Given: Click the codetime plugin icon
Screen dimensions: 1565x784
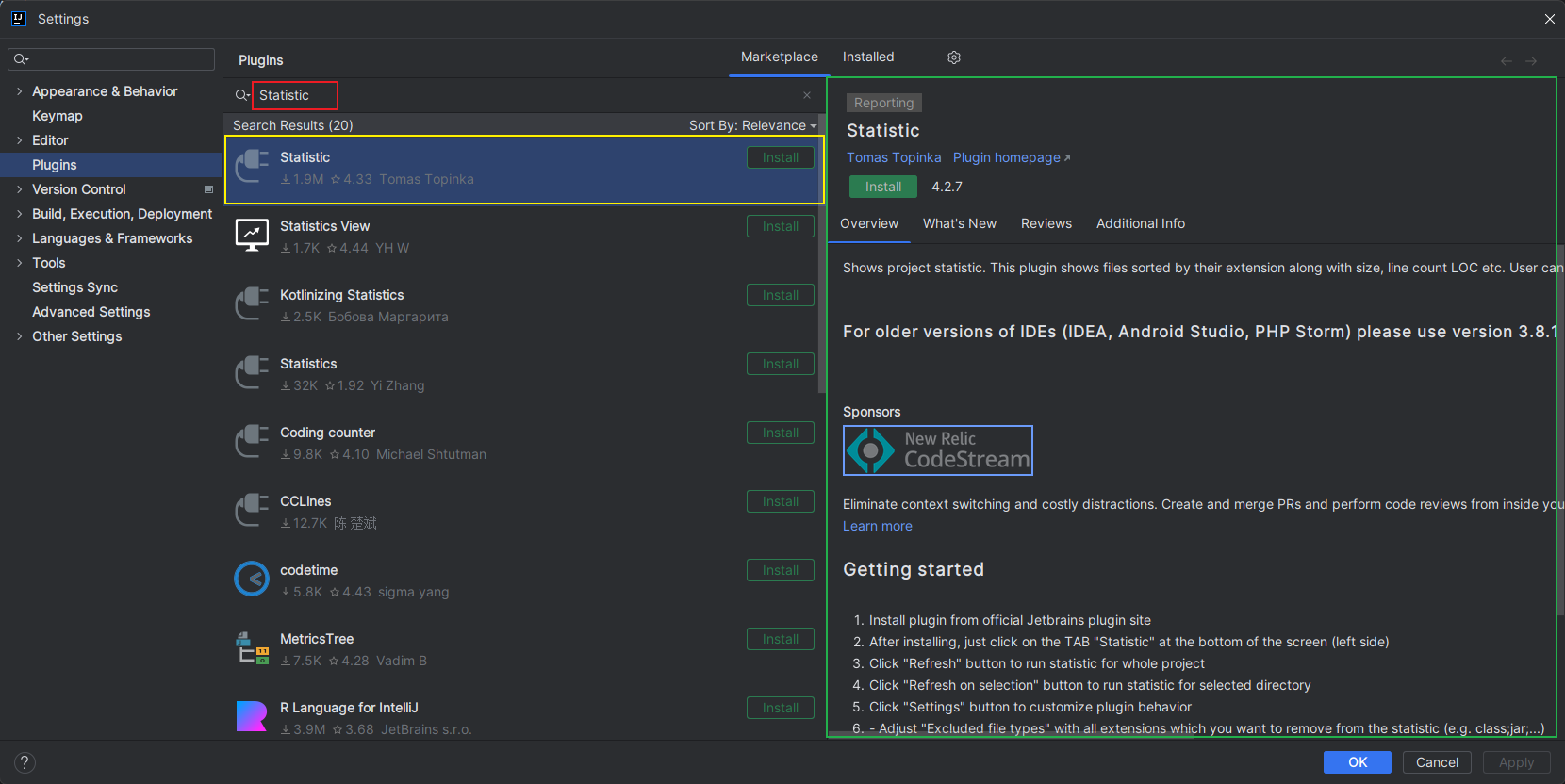Looking at the screenshot, I should (x=252, y=579).
